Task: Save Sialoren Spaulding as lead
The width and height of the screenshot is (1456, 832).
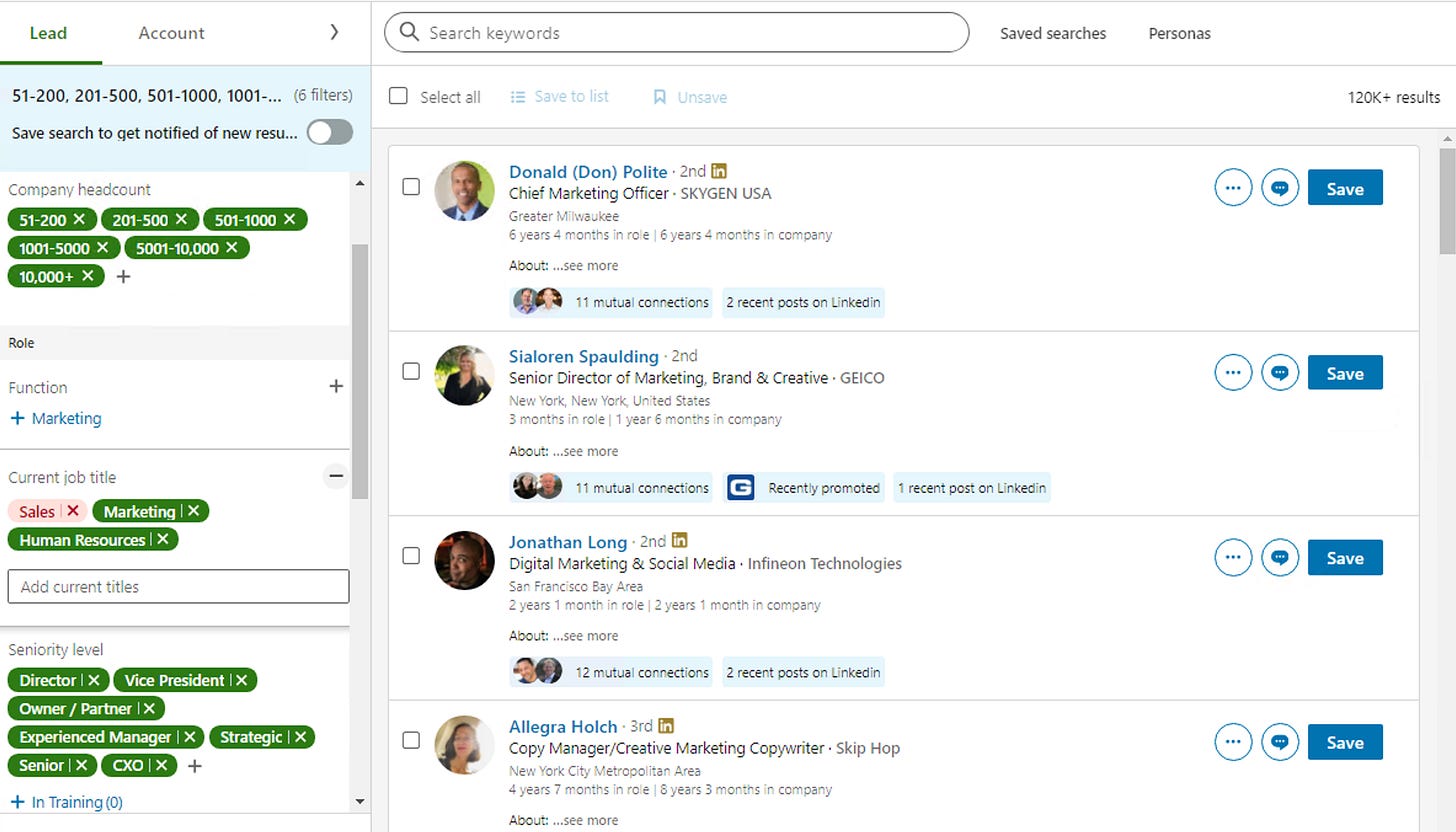Action: pos(1345,373)
